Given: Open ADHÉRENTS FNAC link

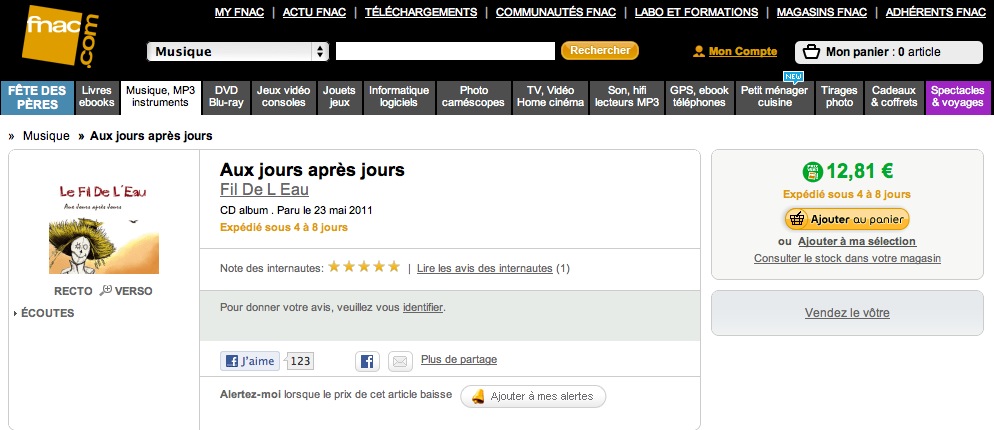Looking at the screenshot, I should tap(936, 12).
